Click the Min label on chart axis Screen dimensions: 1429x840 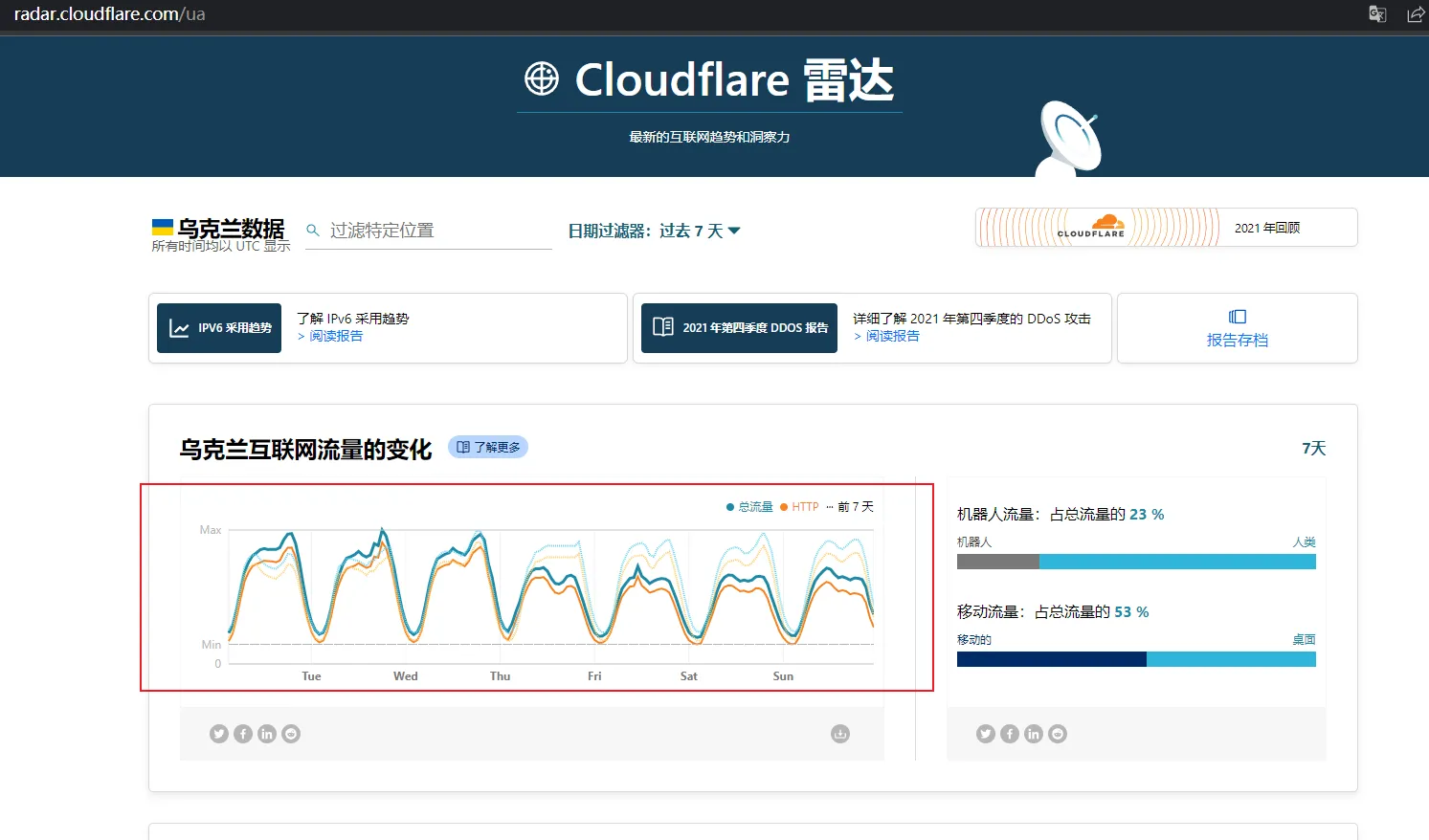coord(212,645)
